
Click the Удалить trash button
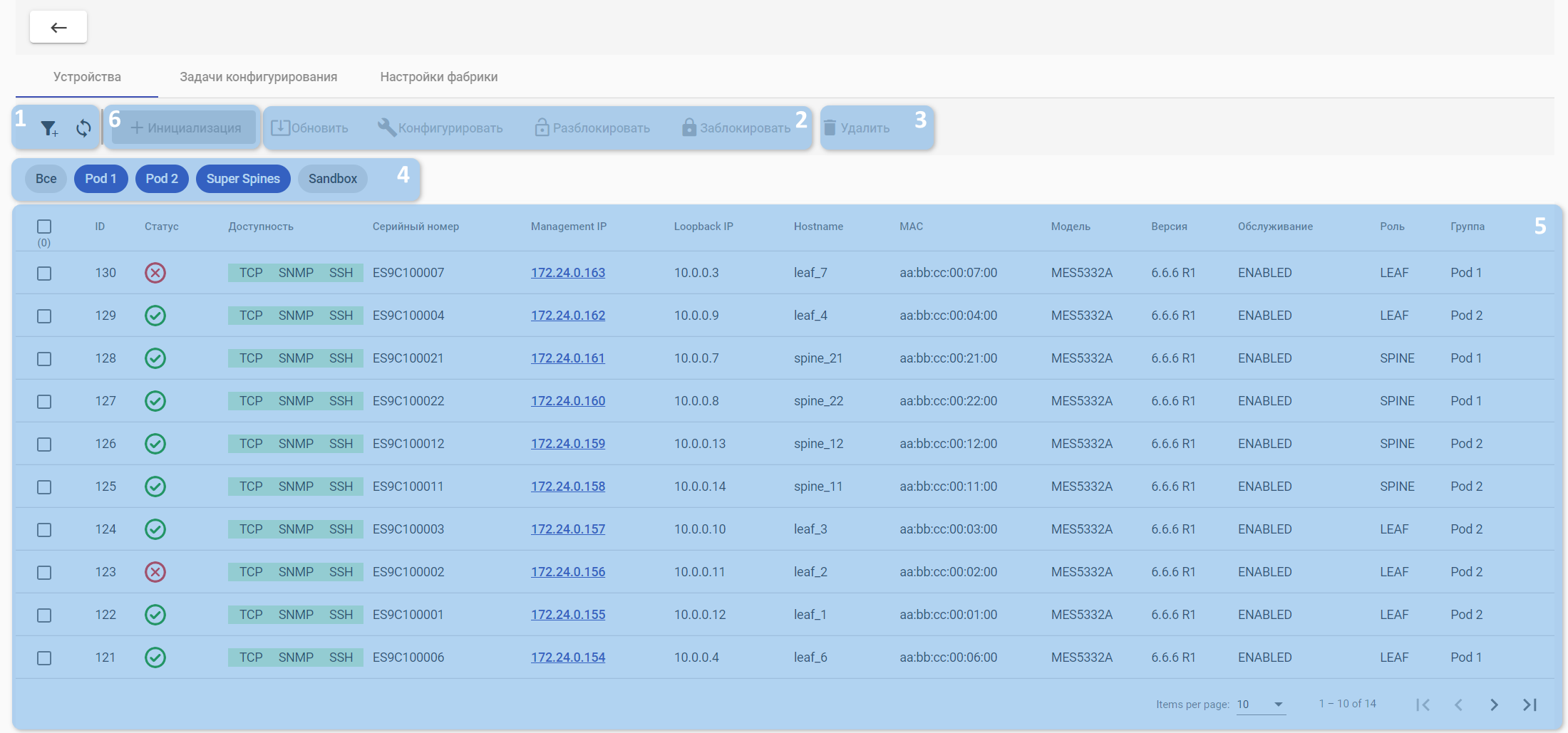857,128
